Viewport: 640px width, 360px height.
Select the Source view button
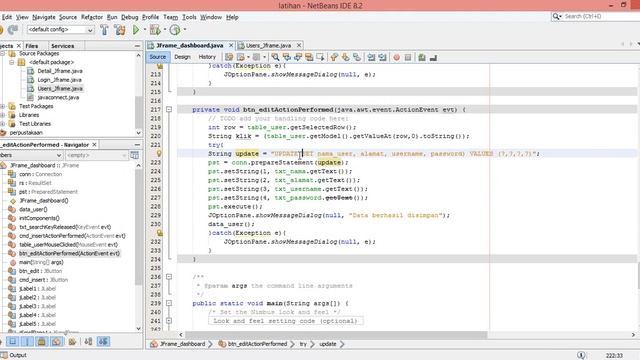158,57
